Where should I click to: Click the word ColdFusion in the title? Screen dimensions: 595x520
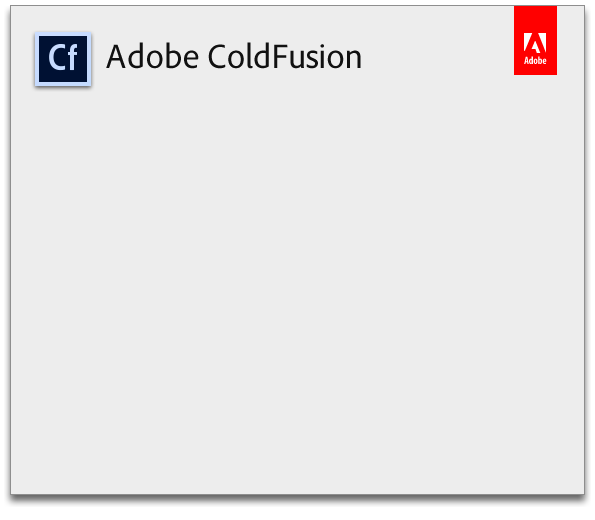(x=285, y=57)
